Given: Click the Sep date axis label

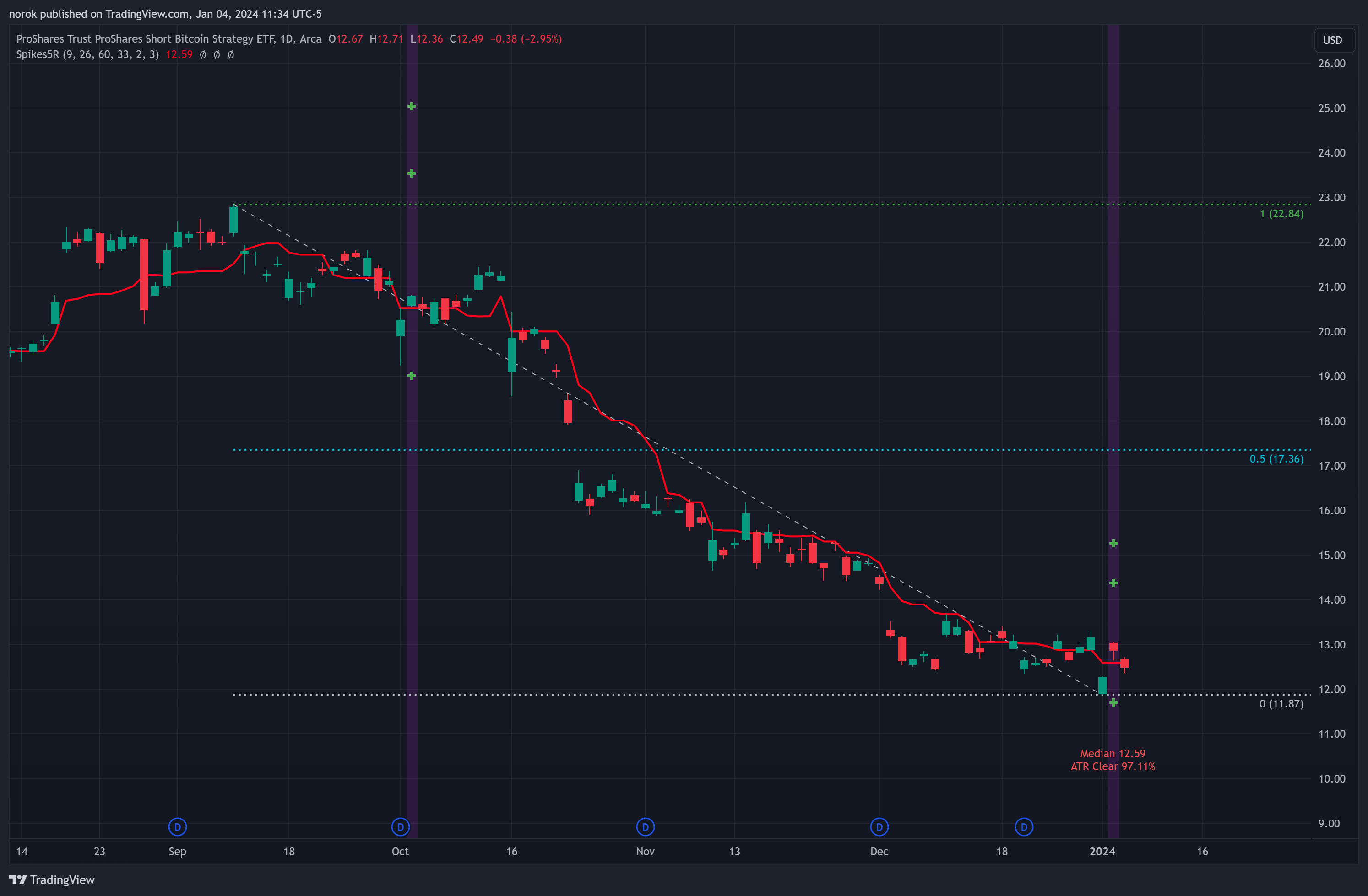Looking at the screenshot, I should [x=178, y=851].
